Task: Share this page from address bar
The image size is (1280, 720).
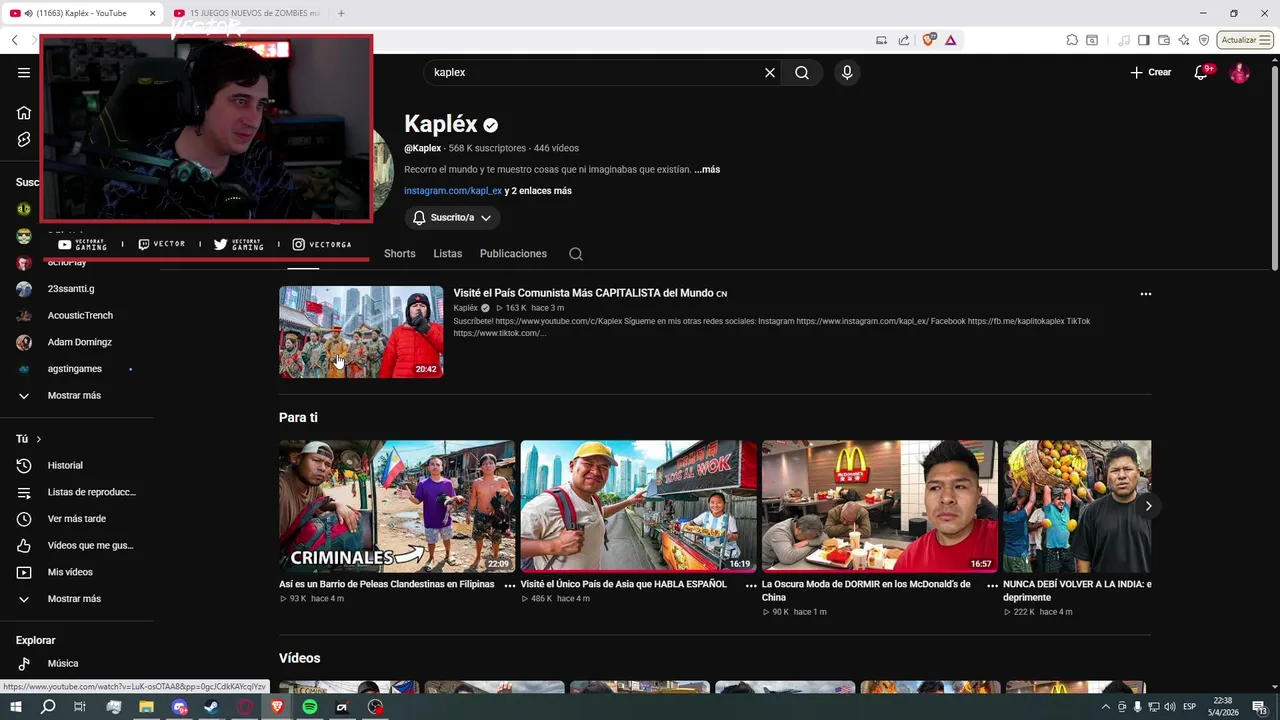Action: pyautogui.click(x=904, y=40)
